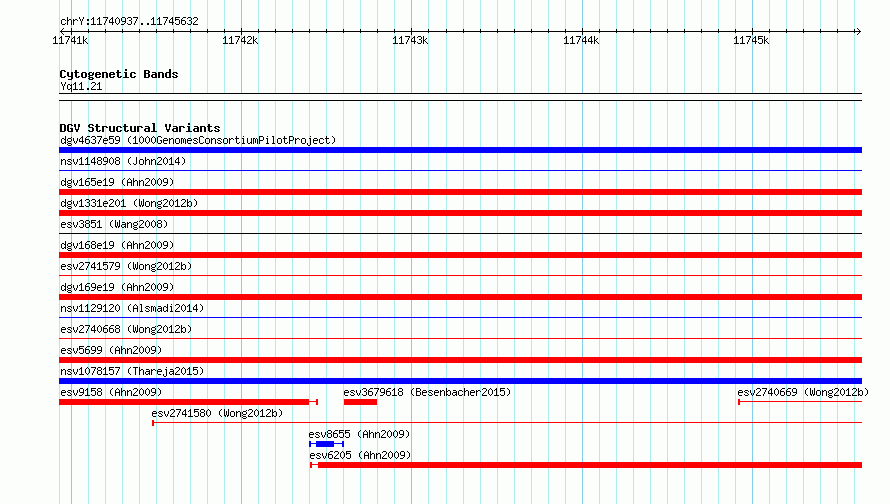The image size is (890, 504).
Task: Open variant esv2741579 (Wong2012b) label
Action: point(126,266)
